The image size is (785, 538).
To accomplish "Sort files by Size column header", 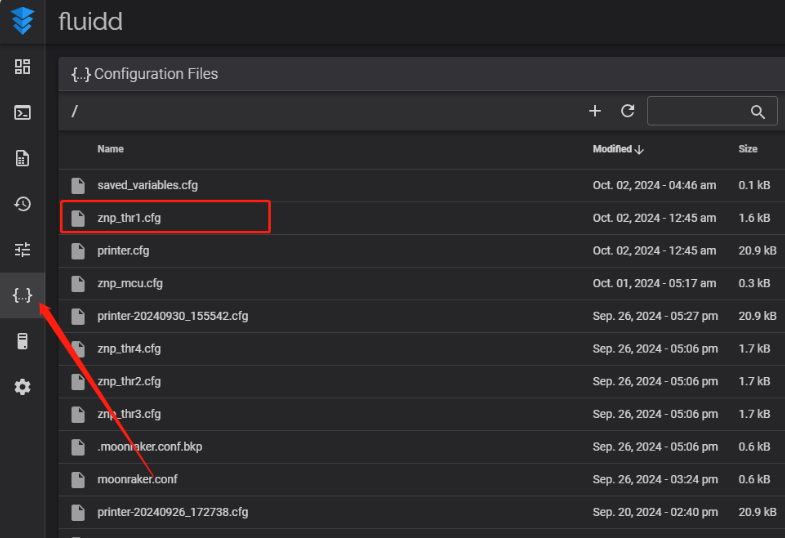I will 747,149.
